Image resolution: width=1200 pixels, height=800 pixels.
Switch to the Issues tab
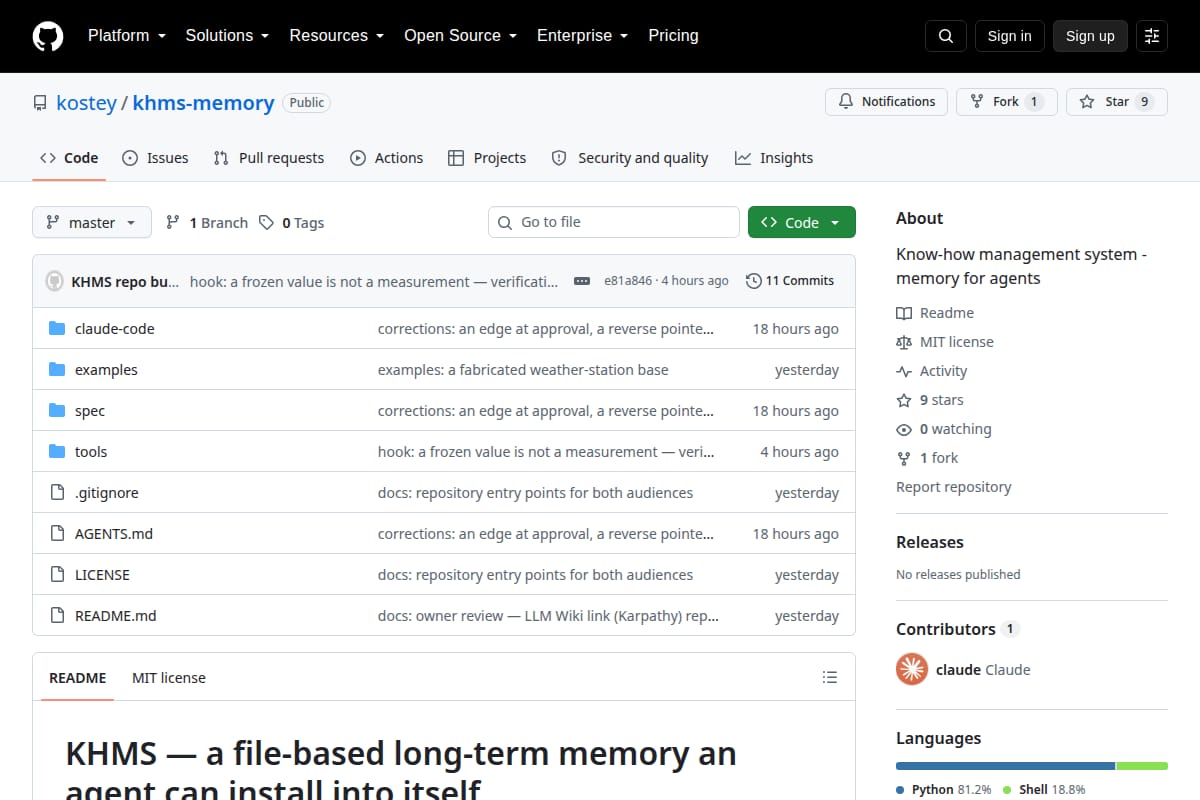155,158
